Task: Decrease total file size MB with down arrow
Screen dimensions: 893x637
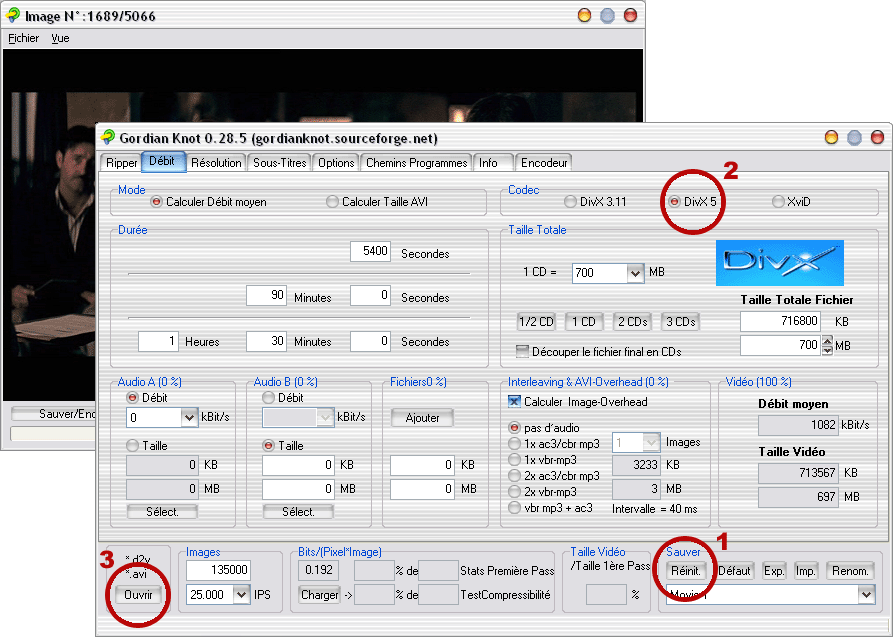Action: coord(828,350)
